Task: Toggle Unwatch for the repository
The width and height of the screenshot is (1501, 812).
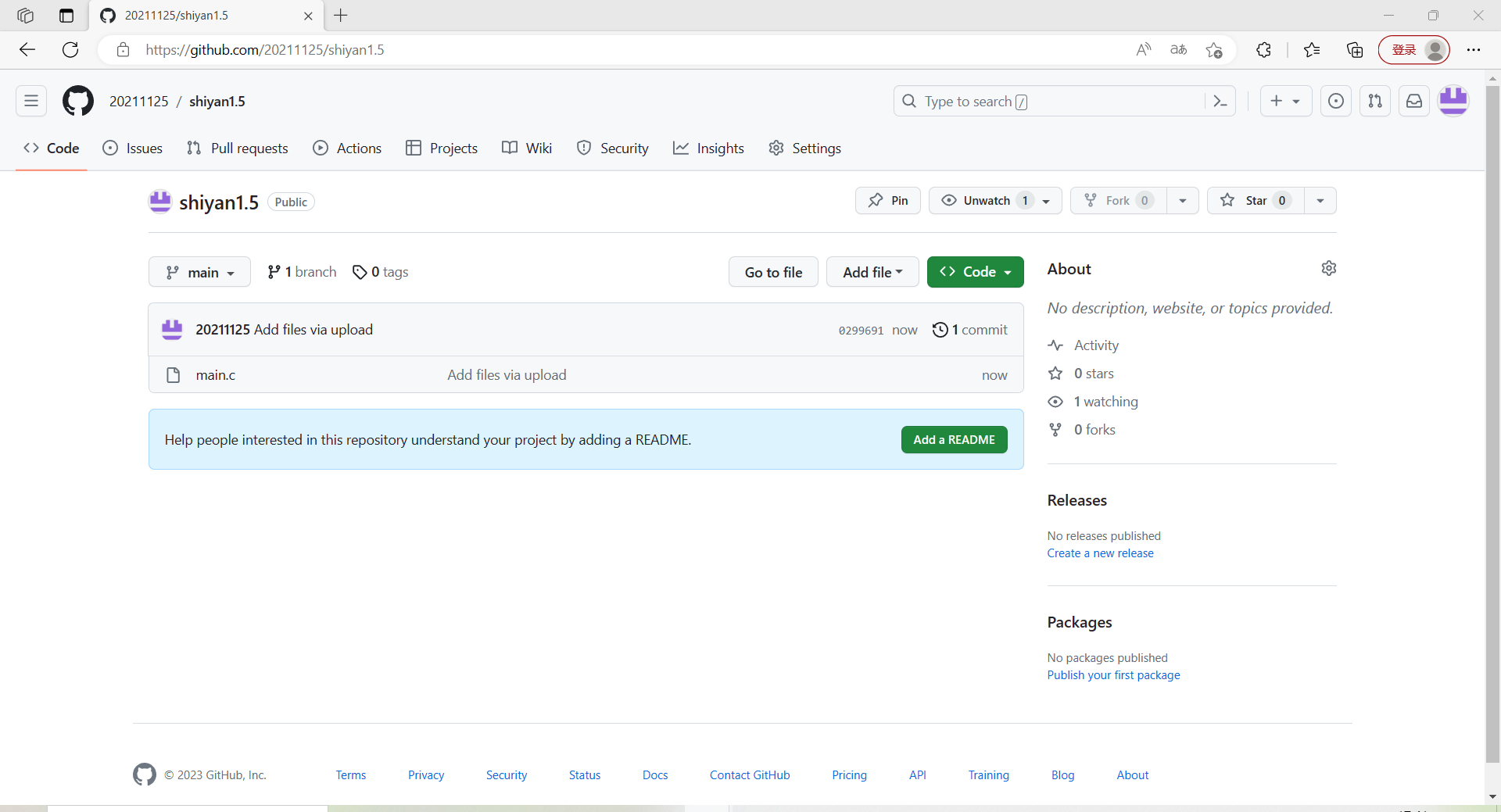Action: click(995, 201)
